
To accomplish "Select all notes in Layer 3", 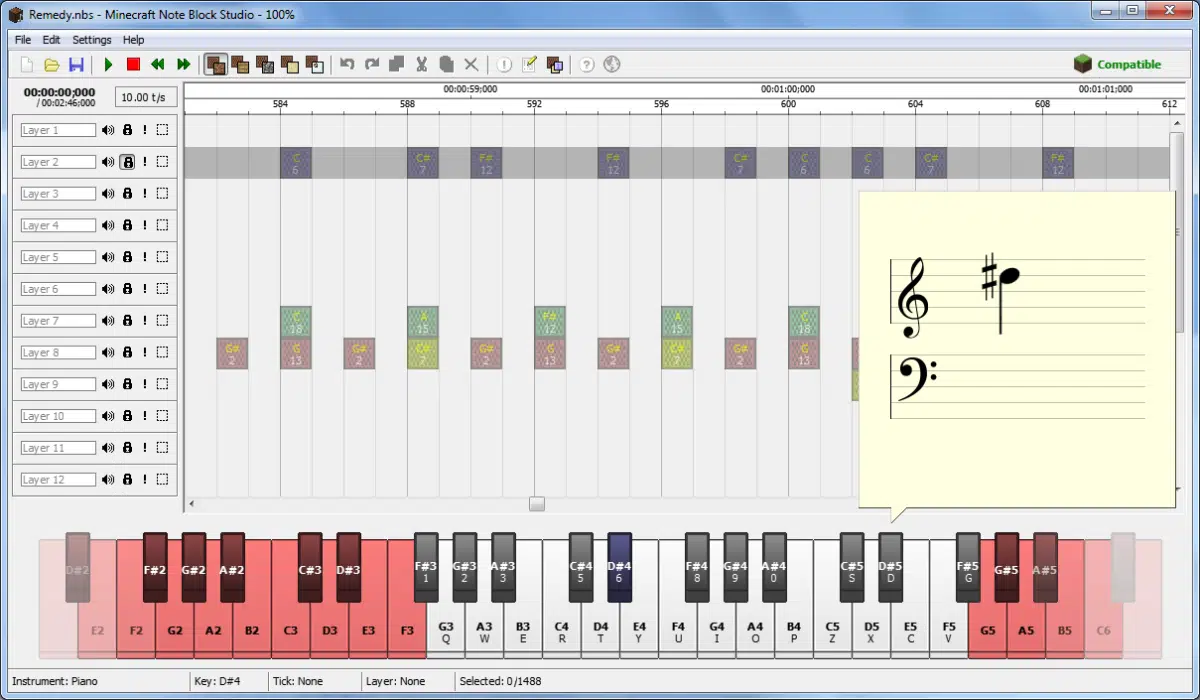I will (x=162, y=194).
